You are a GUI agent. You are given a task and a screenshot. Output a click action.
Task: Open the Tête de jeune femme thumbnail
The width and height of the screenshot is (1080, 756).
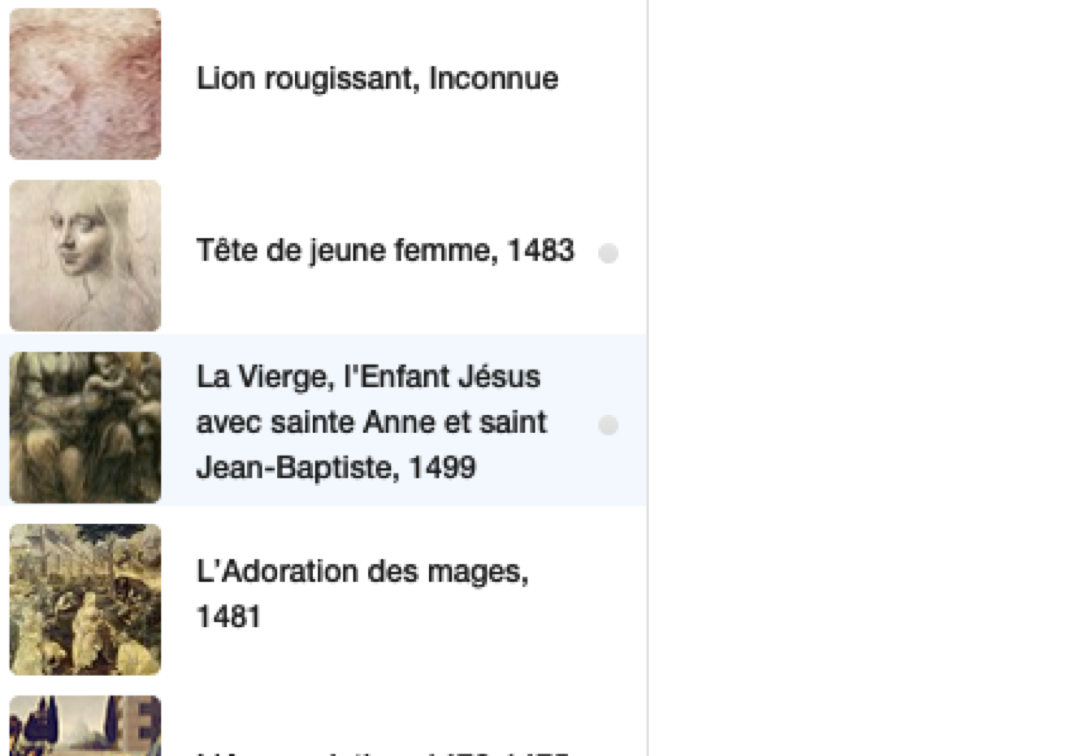85,256
